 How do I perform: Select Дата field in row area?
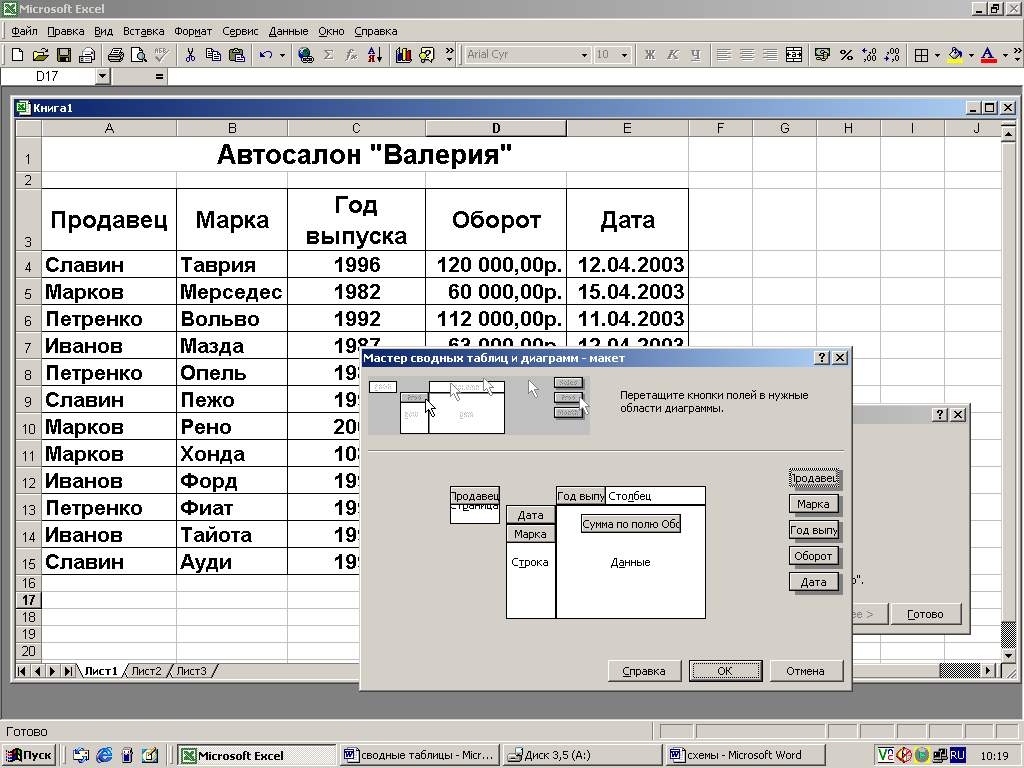pos(530,515)
